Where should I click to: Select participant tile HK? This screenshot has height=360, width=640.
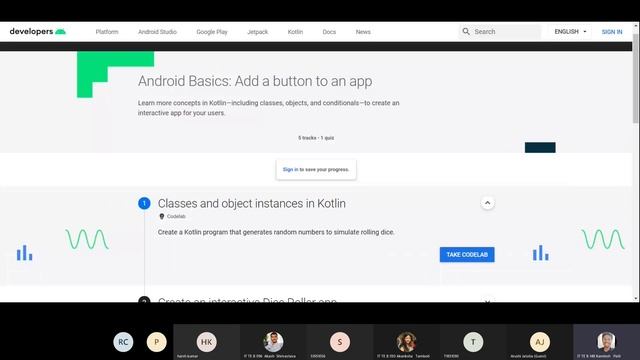point(207,342)
